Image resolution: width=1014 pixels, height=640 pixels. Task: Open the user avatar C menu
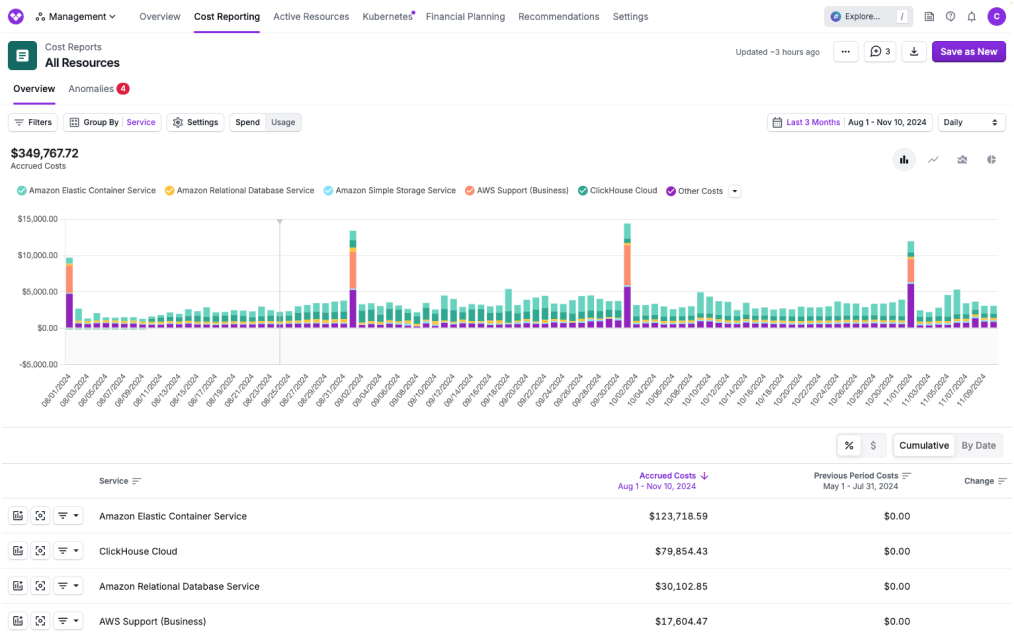[997, 17]
